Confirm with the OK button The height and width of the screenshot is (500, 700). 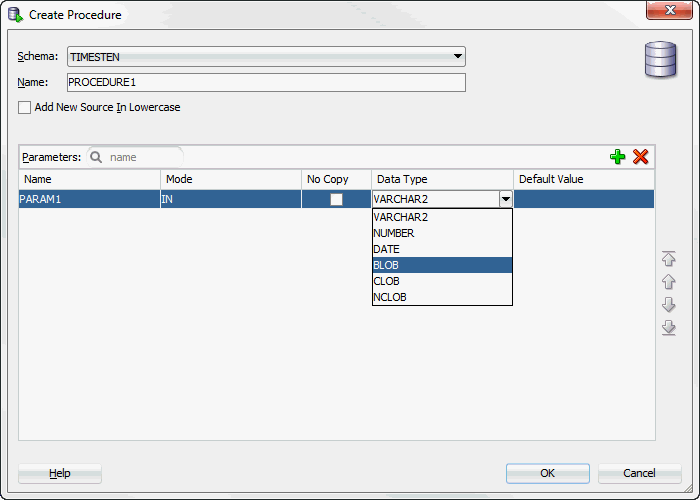[548, 473]
